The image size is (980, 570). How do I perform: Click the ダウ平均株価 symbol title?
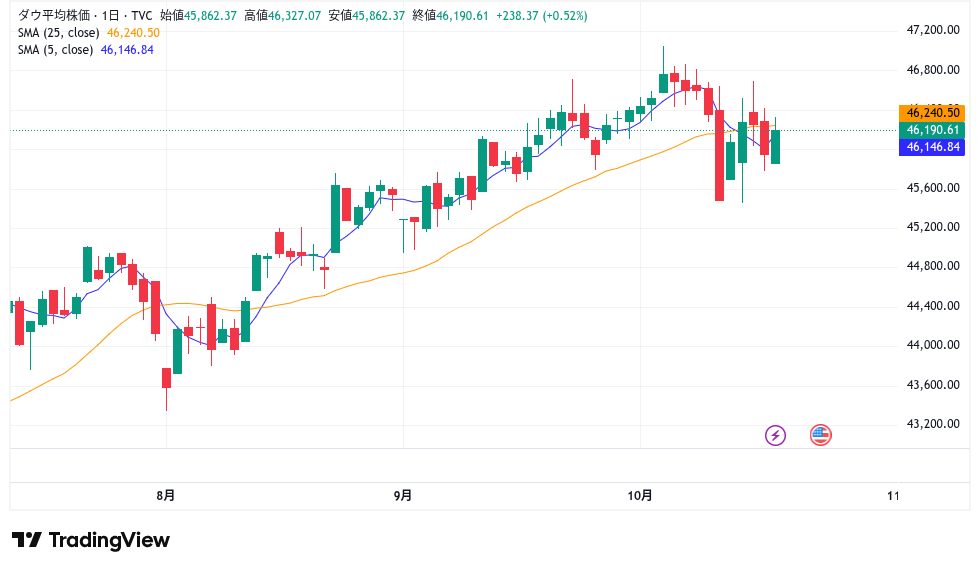click(52, 16)
